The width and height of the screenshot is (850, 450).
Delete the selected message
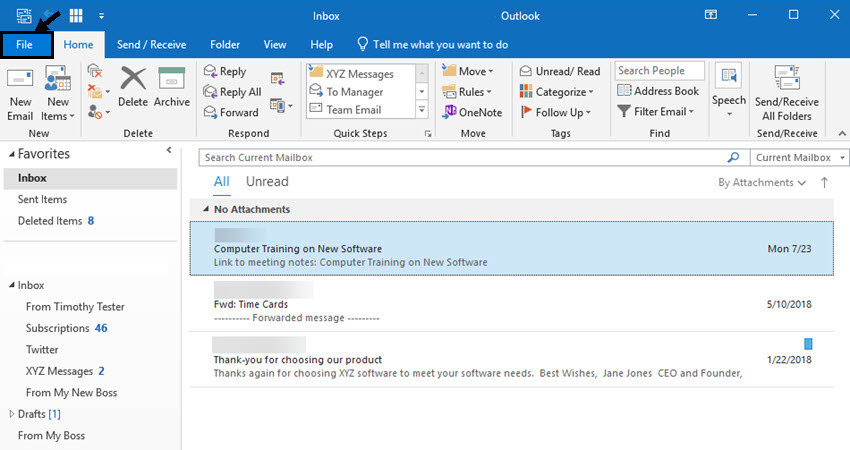133,87
